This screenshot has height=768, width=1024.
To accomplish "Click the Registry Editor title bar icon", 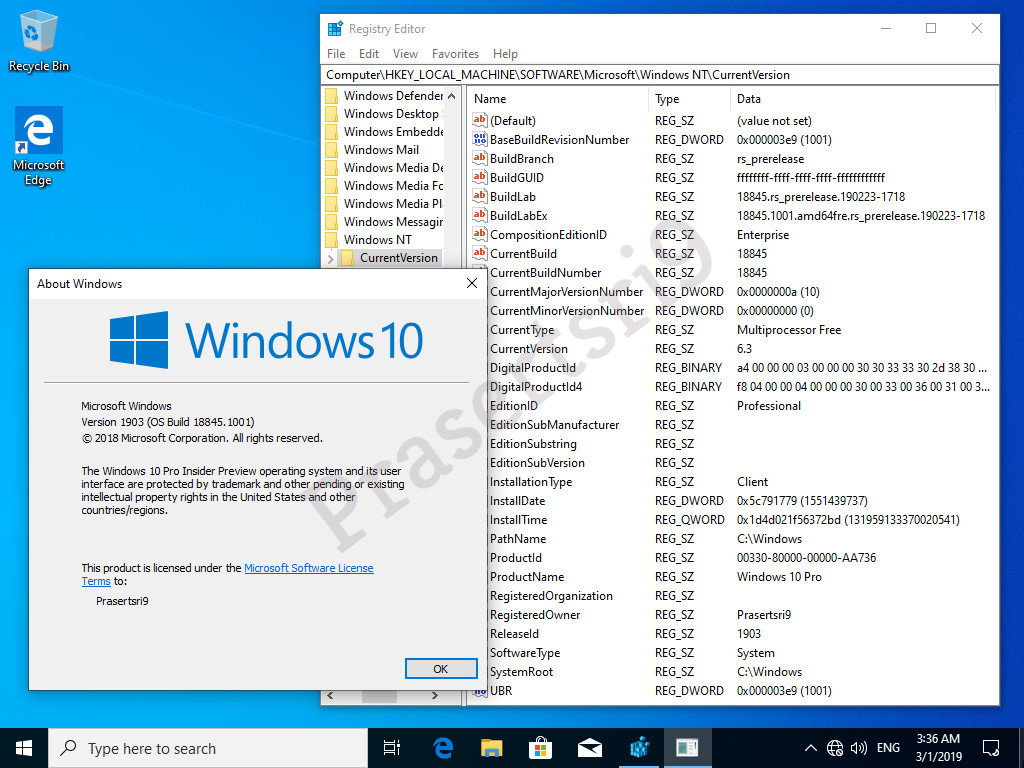I will (335, 29).
